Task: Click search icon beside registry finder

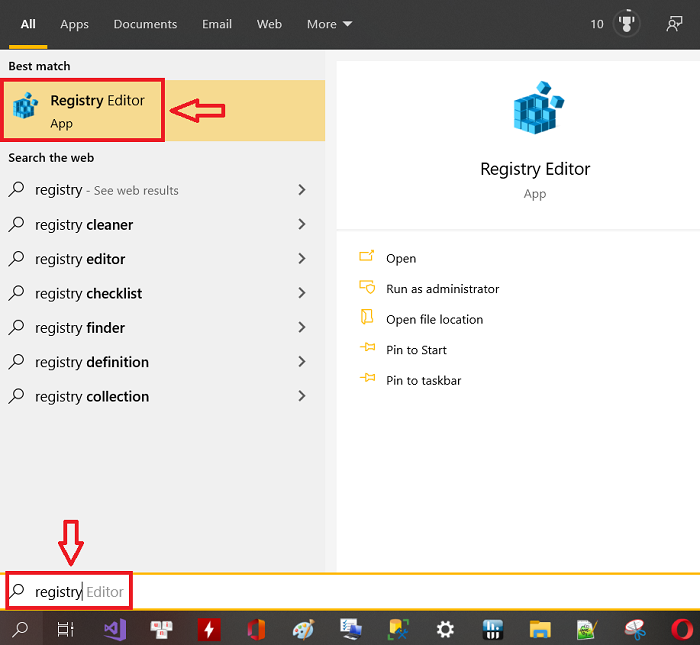Action: [x=16, y=327]
